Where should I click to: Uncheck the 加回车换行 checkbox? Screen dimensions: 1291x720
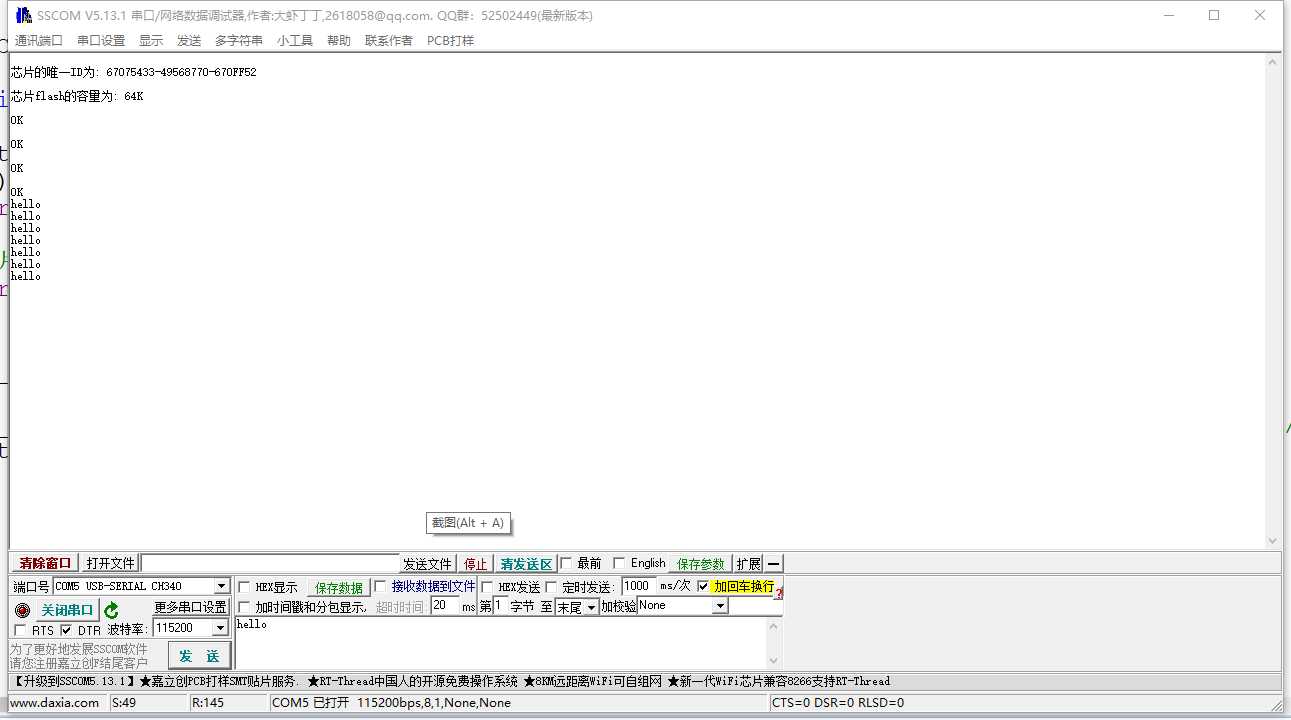[703, 586]
